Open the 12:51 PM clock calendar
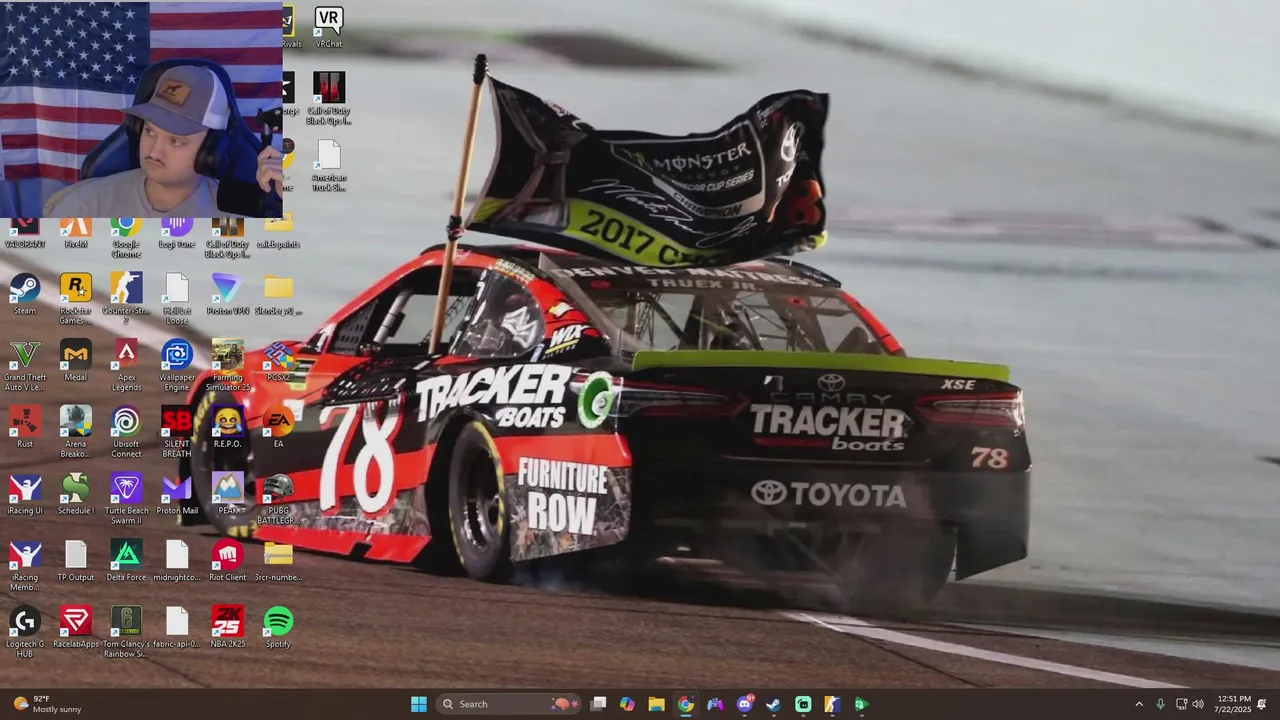 1234,704
